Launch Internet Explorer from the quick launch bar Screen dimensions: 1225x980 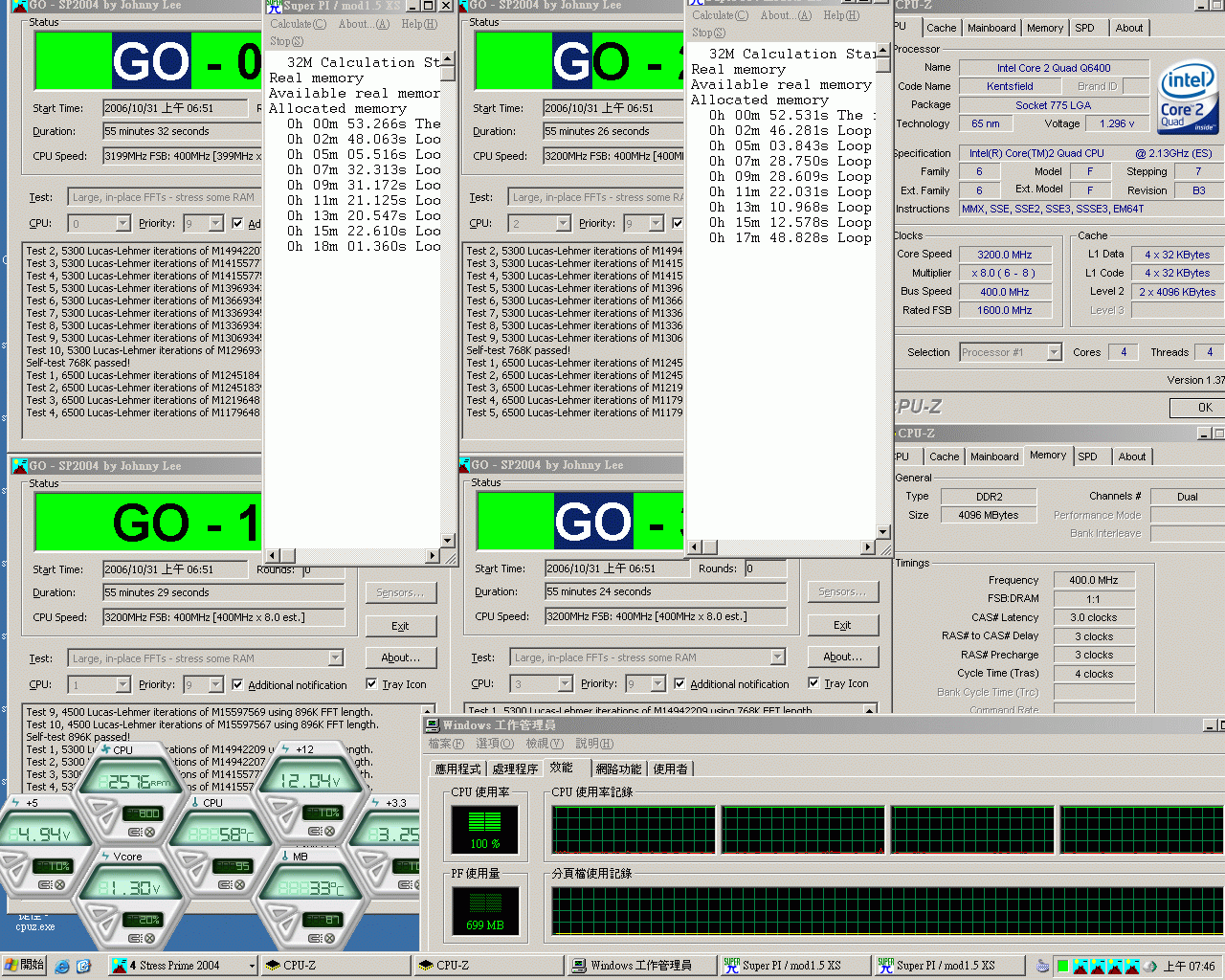[62, 966]
